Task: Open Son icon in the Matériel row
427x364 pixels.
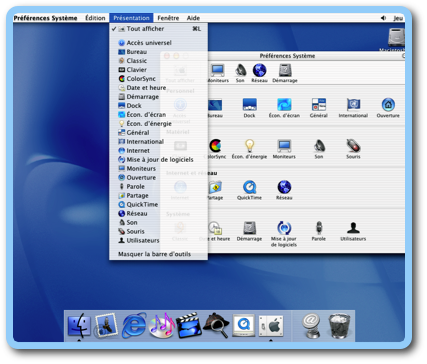Action: coord(319,146)
